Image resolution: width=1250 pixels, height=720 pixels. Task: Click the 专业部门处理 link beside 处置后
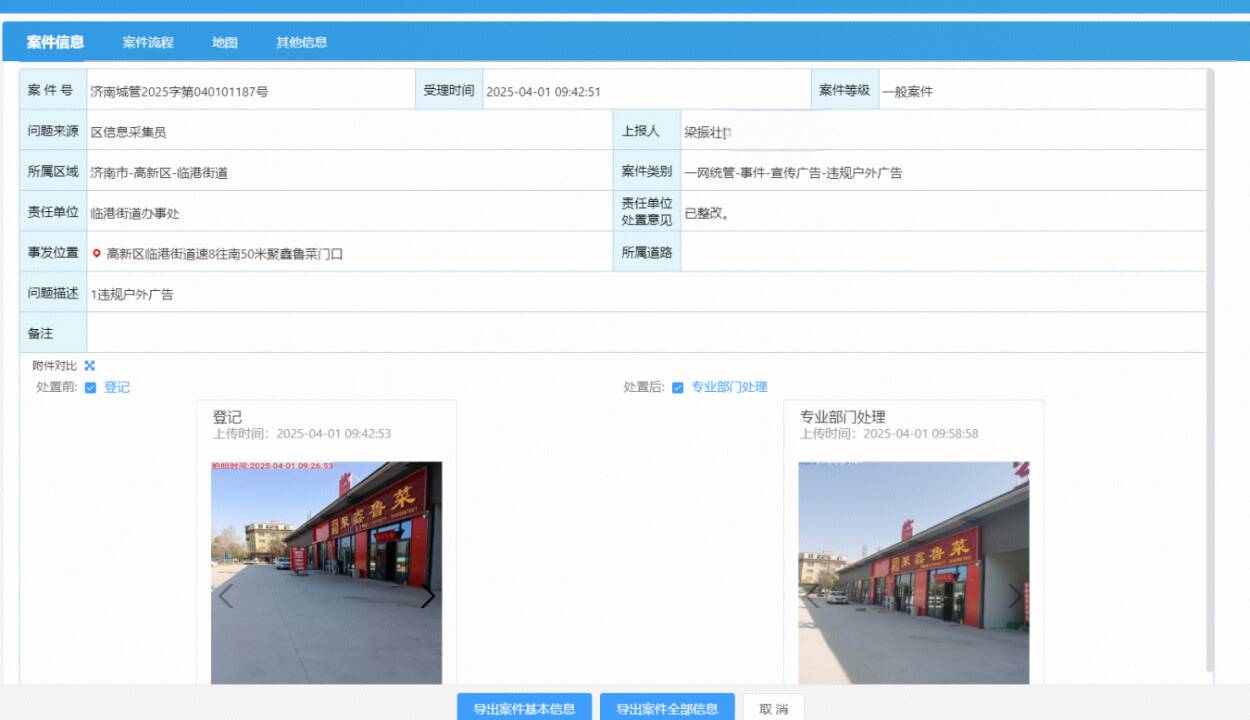coord(729,388)
